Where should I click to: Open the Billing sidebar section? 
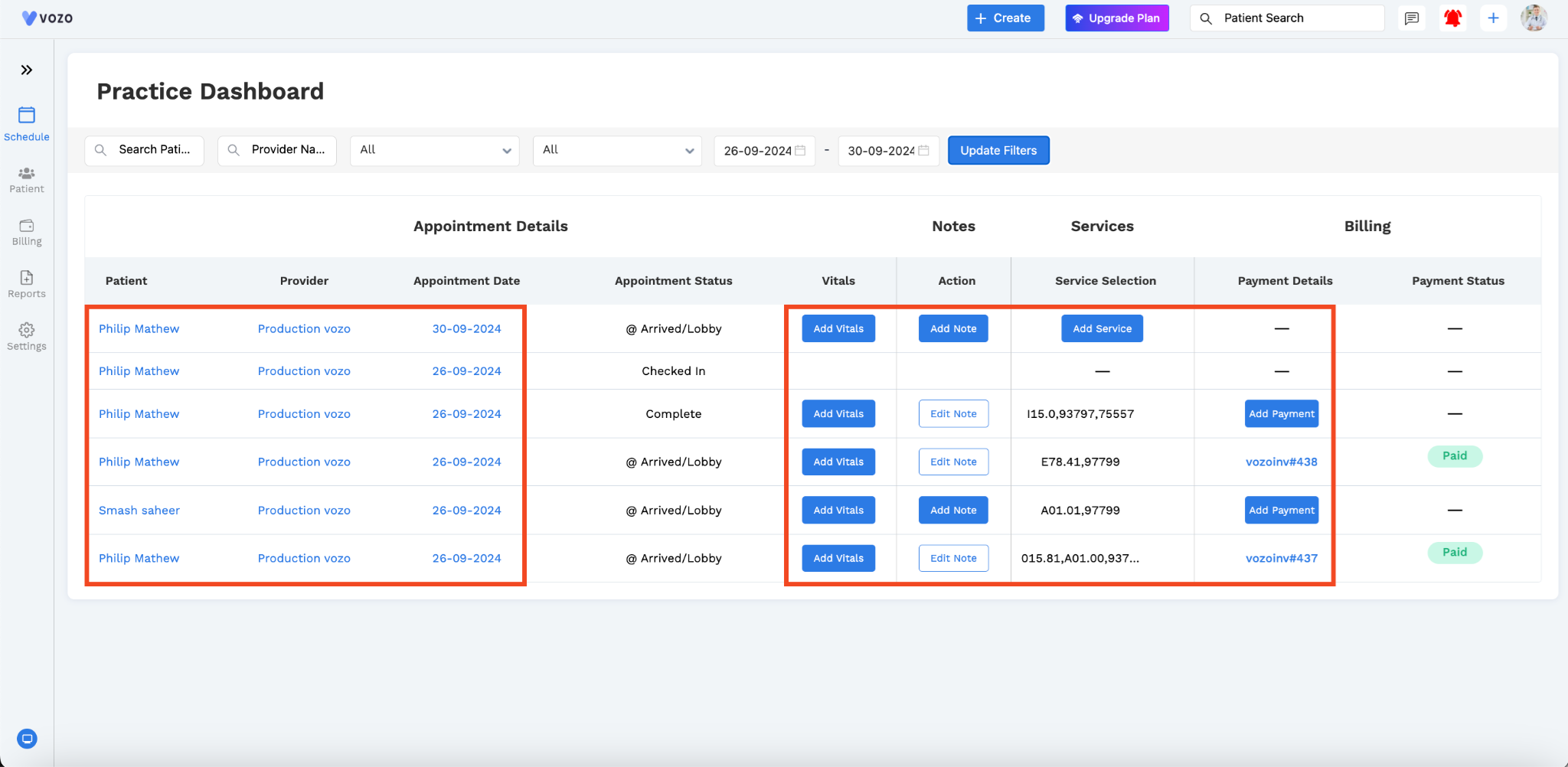pos(27,233)
